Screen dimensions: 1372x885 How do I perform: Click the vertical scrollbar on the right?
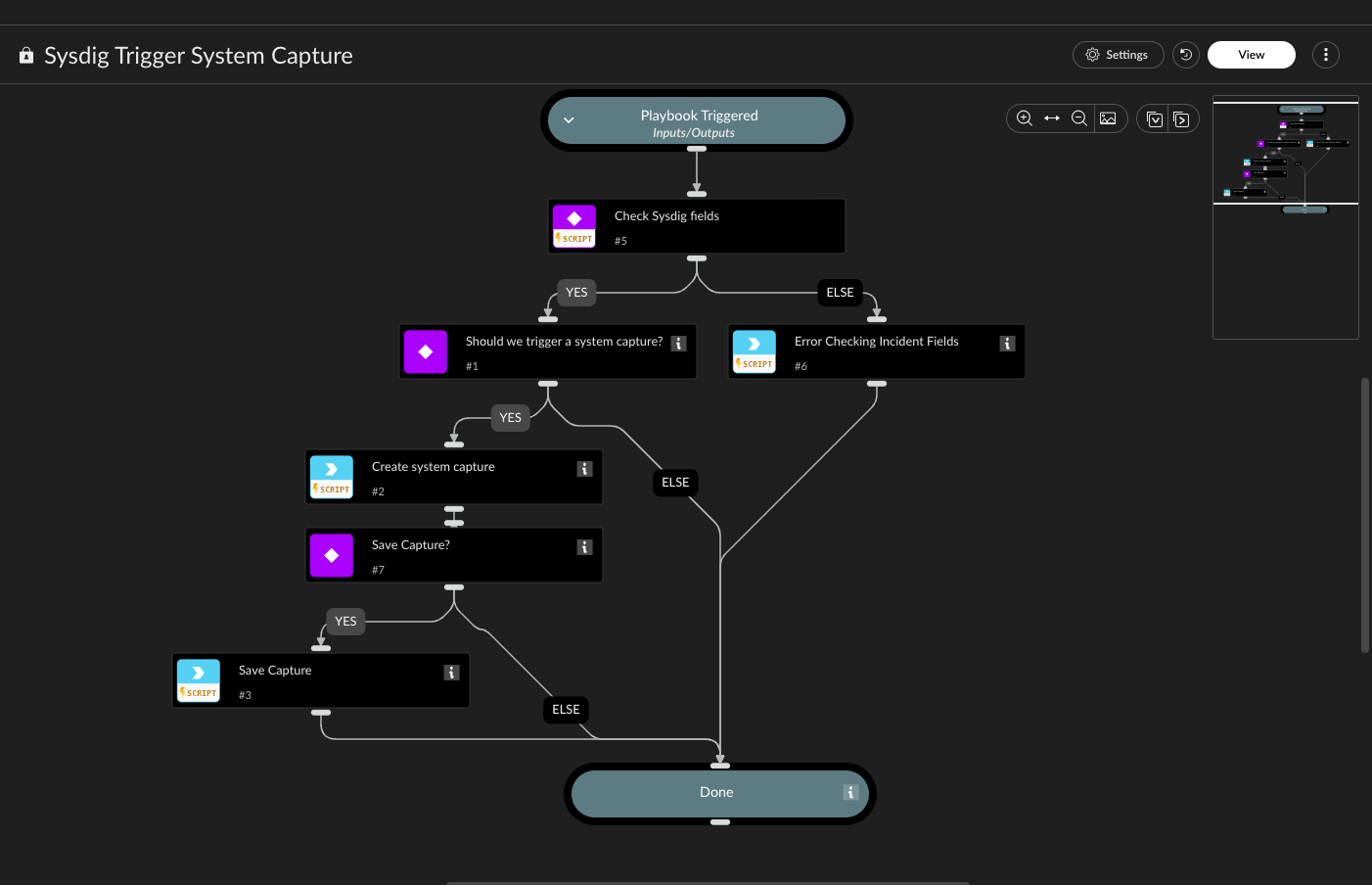pyautogui.click(x=1365, y=515)
